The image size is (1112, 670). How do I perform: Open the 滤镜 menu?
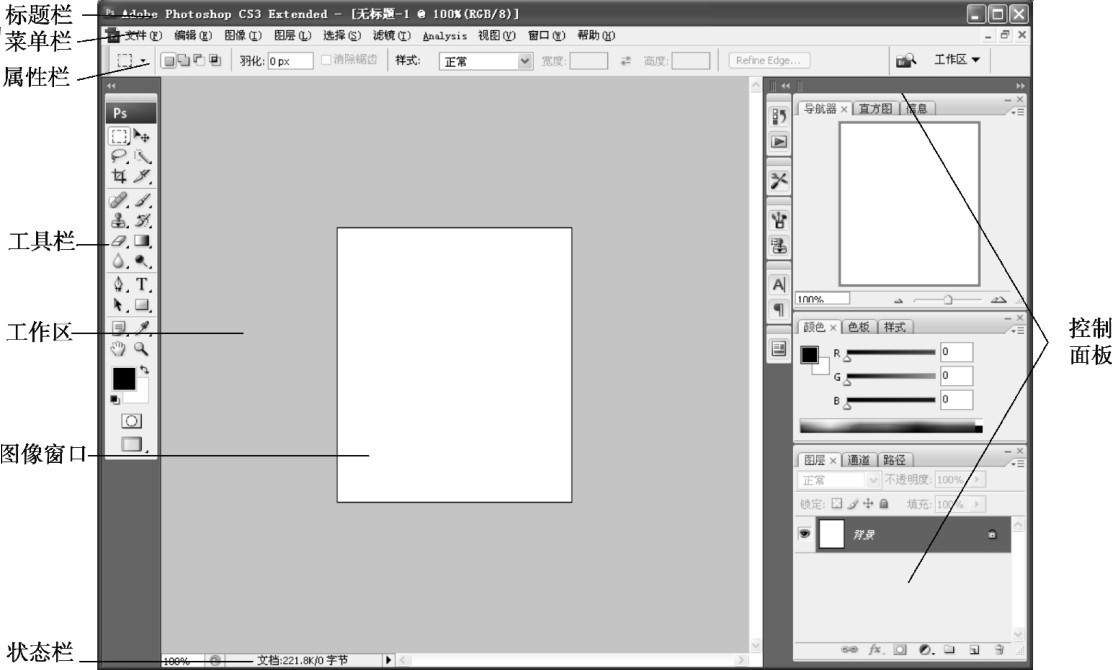[391, 35]
